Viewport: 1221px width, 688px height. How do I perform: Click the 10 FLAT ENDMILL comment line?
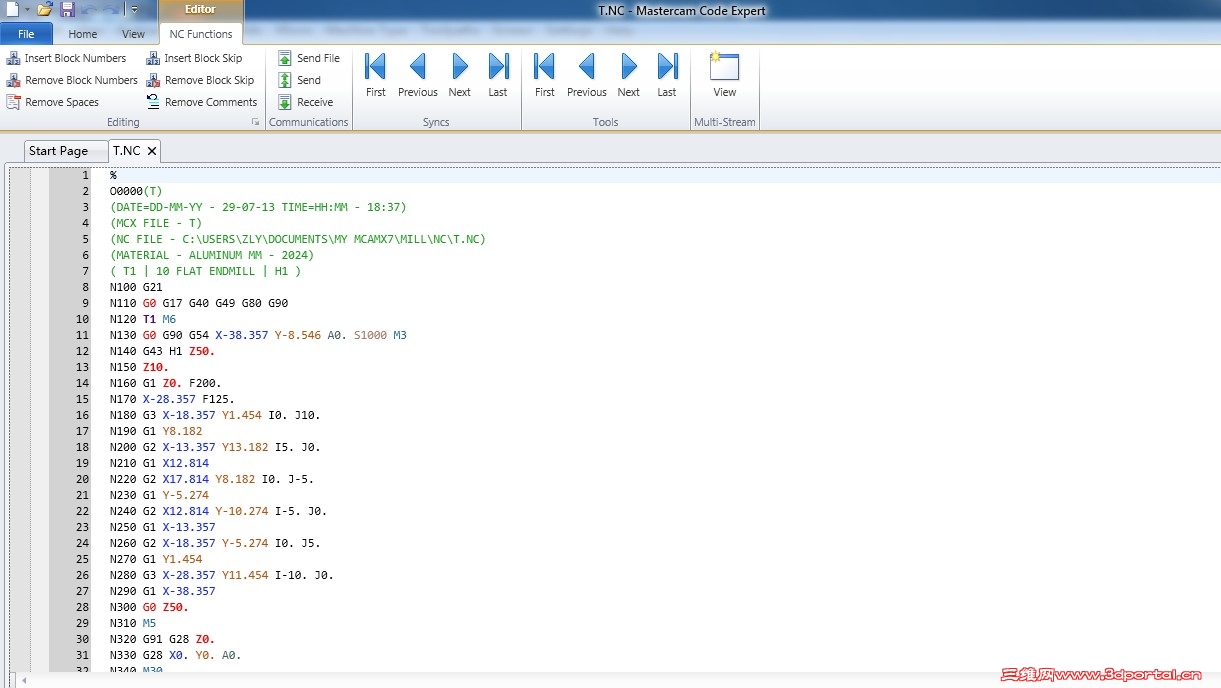205,271
